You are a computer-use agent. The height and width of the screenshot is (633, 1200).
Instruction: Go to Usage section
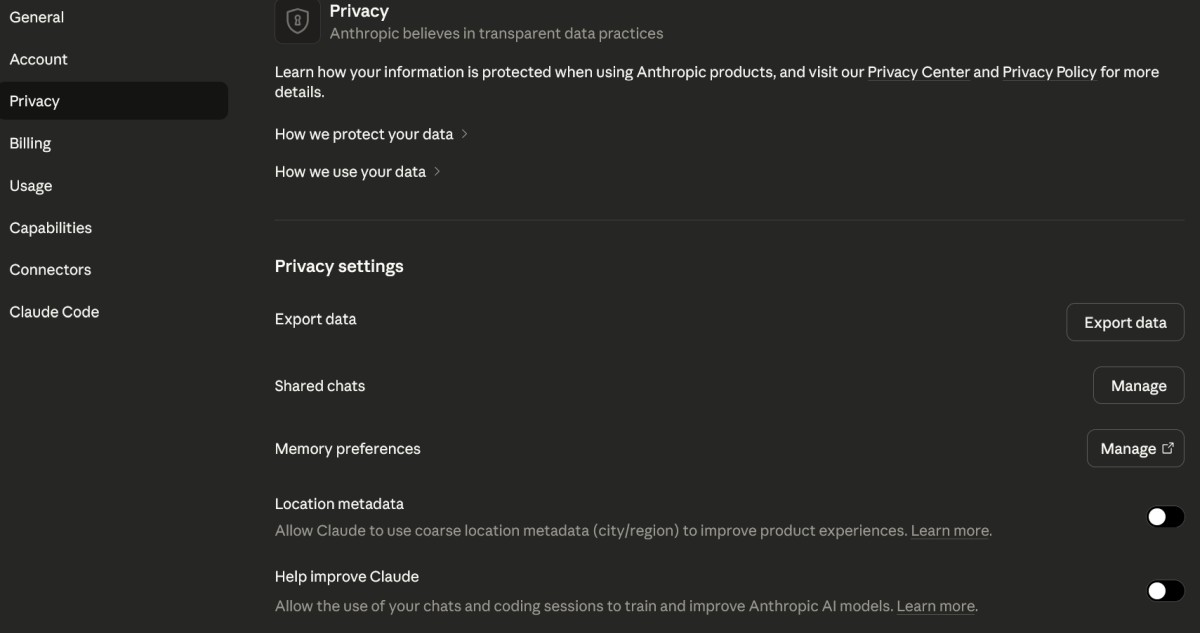31,186
